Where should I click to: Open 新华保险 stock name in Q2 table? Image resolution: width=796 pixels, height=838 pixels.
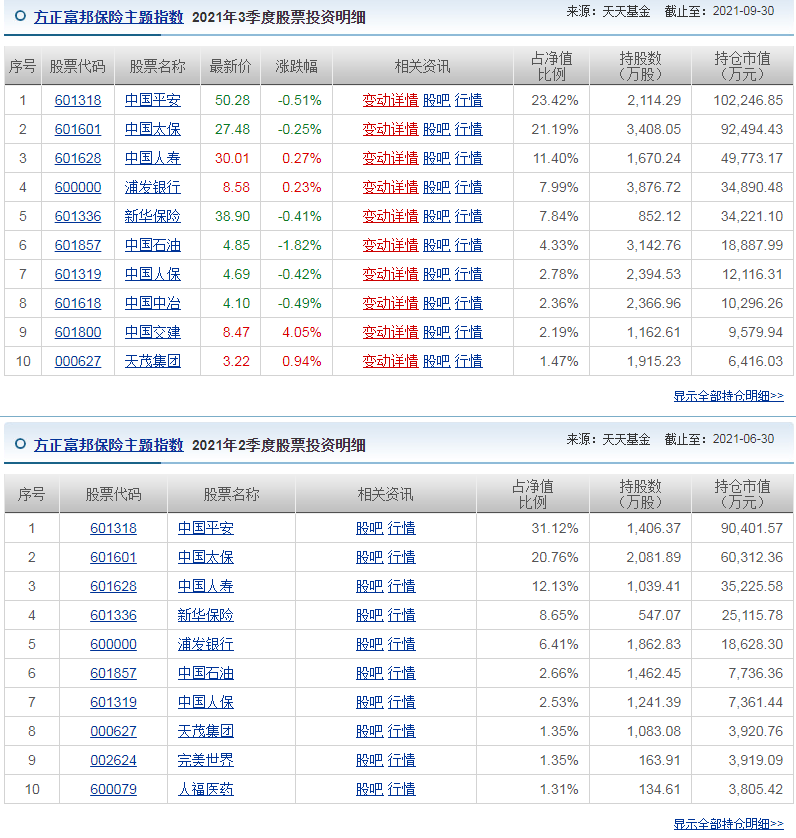(x=205, y=616)
